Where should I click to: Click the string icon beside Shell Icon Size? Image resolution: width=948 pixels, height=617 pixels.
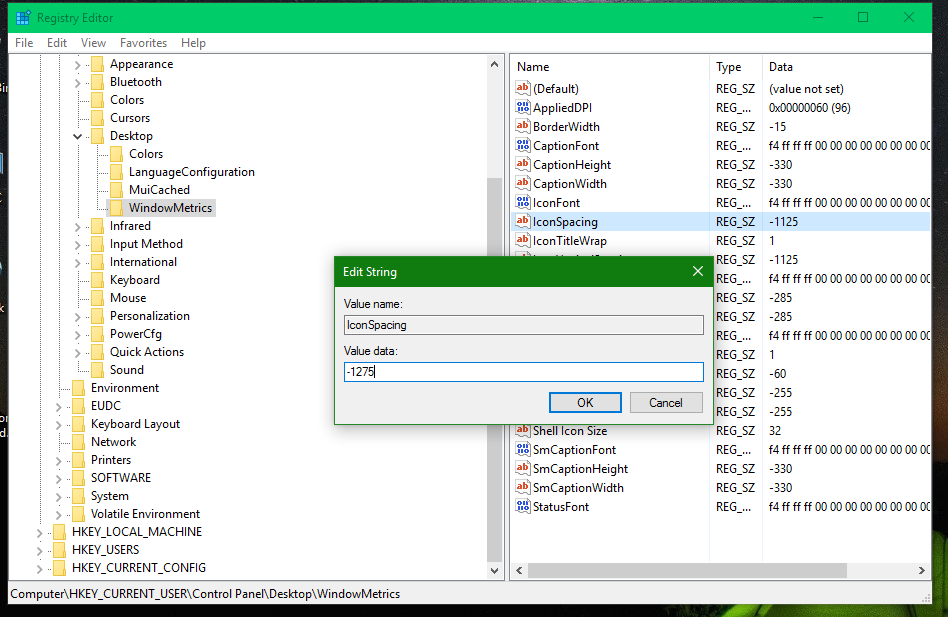point(522,430)
